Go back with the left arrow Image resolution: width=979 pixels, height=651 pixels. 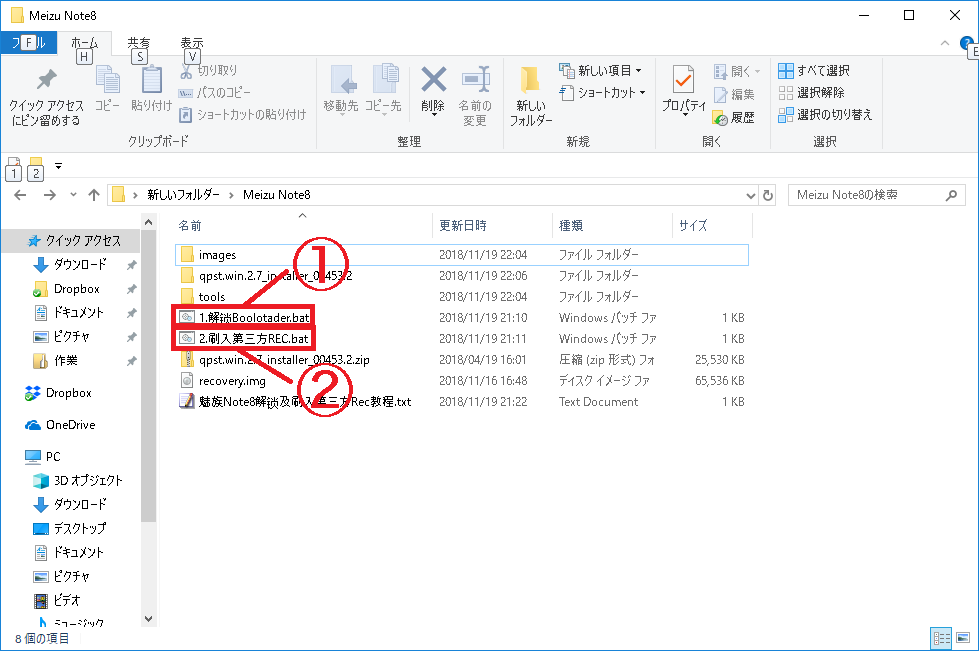tap(20, 195)
